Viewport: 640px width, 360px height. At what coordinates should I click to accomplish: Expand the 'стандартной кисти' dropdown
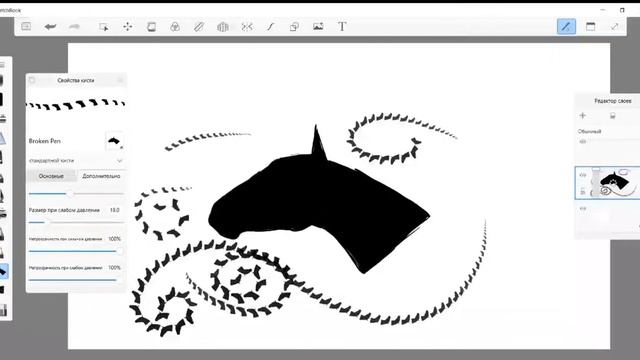pos(76,161)
